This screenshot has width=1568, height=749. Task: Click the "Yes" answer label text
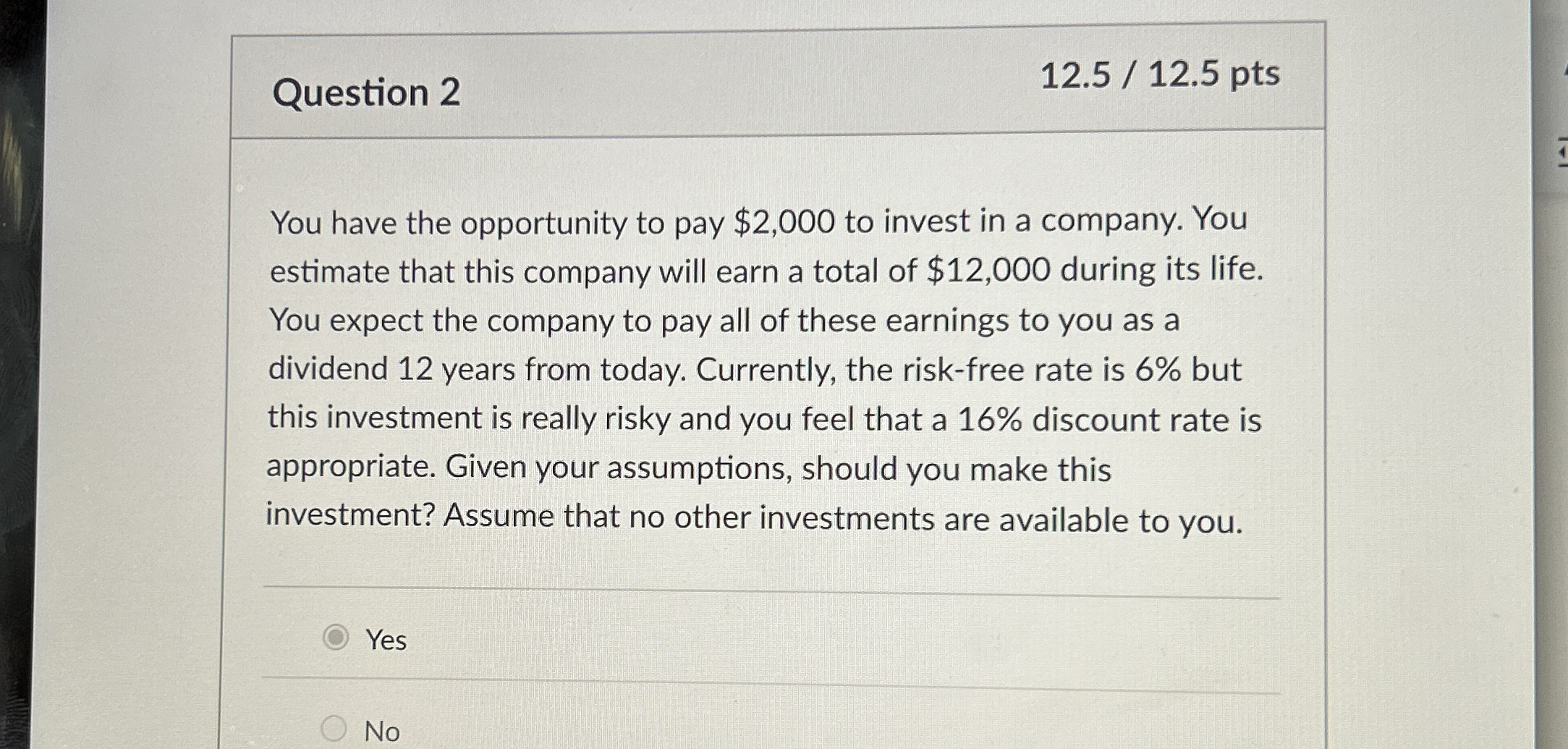click(385, 640)
